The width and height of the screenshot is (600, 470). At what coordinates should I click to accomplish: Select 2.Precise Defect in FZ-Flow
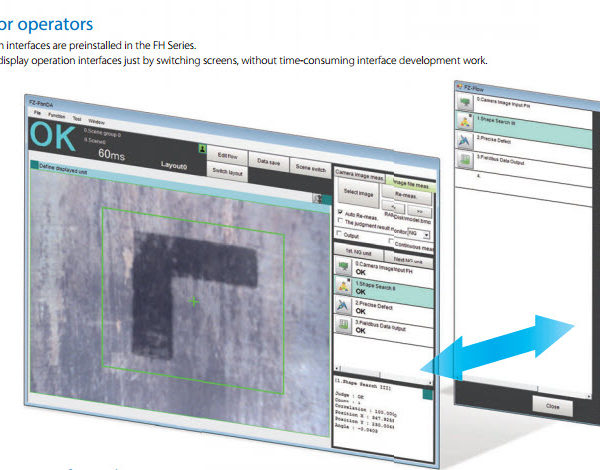(524, 149)
